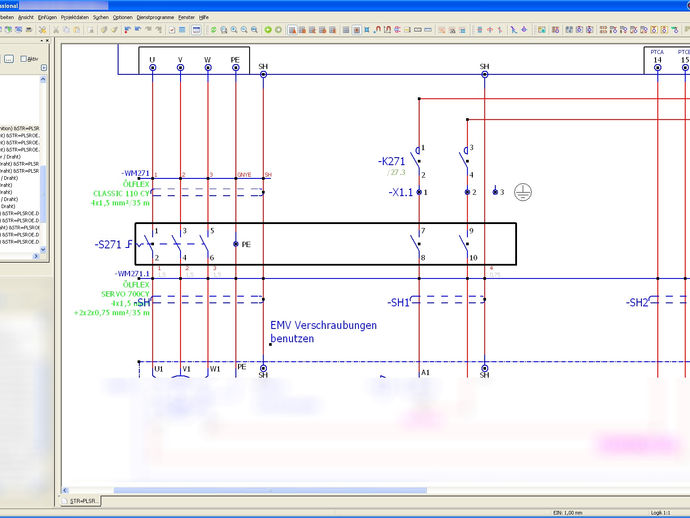690x518 pixels.
Task: Open the Hilfe menu
Action: click(204, 17)
